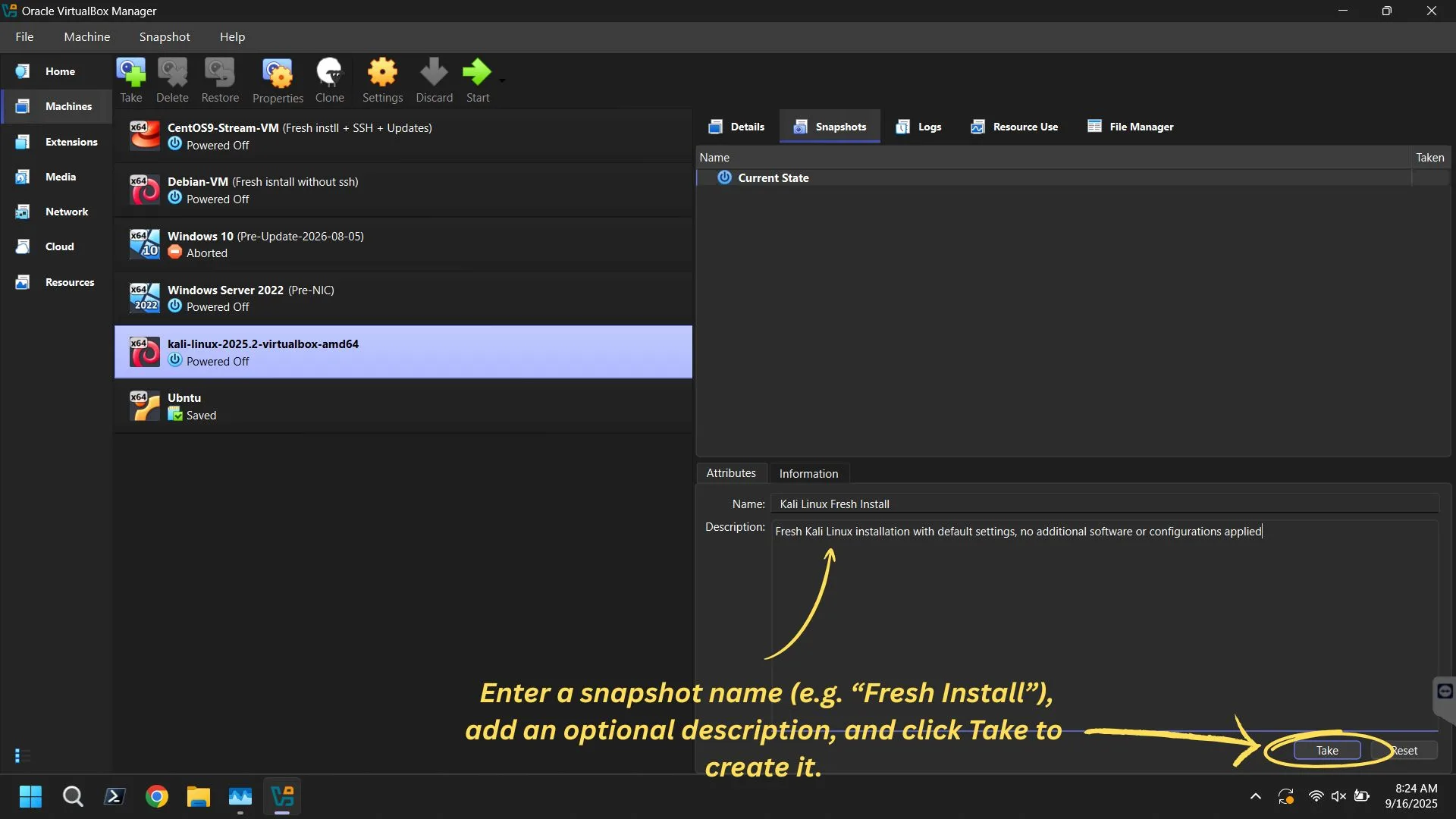Click the Reset button
The image size is (1456, 819).
(x=1407, y=750)
